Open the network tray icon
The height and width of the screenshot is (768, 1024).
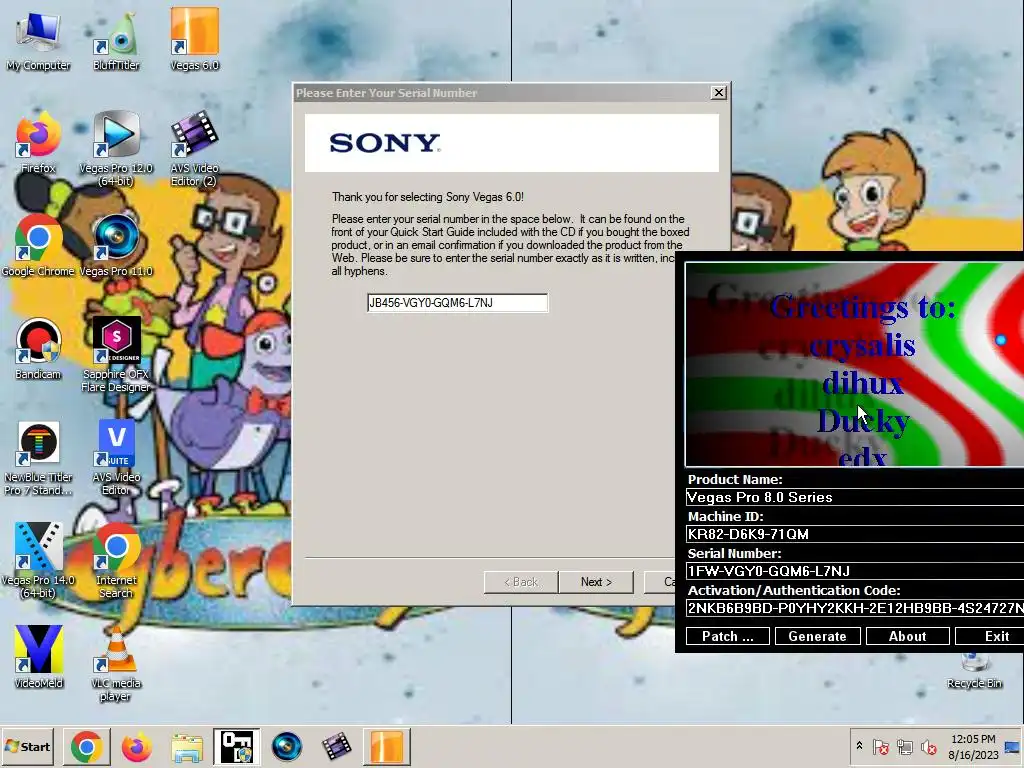[904, 746]
